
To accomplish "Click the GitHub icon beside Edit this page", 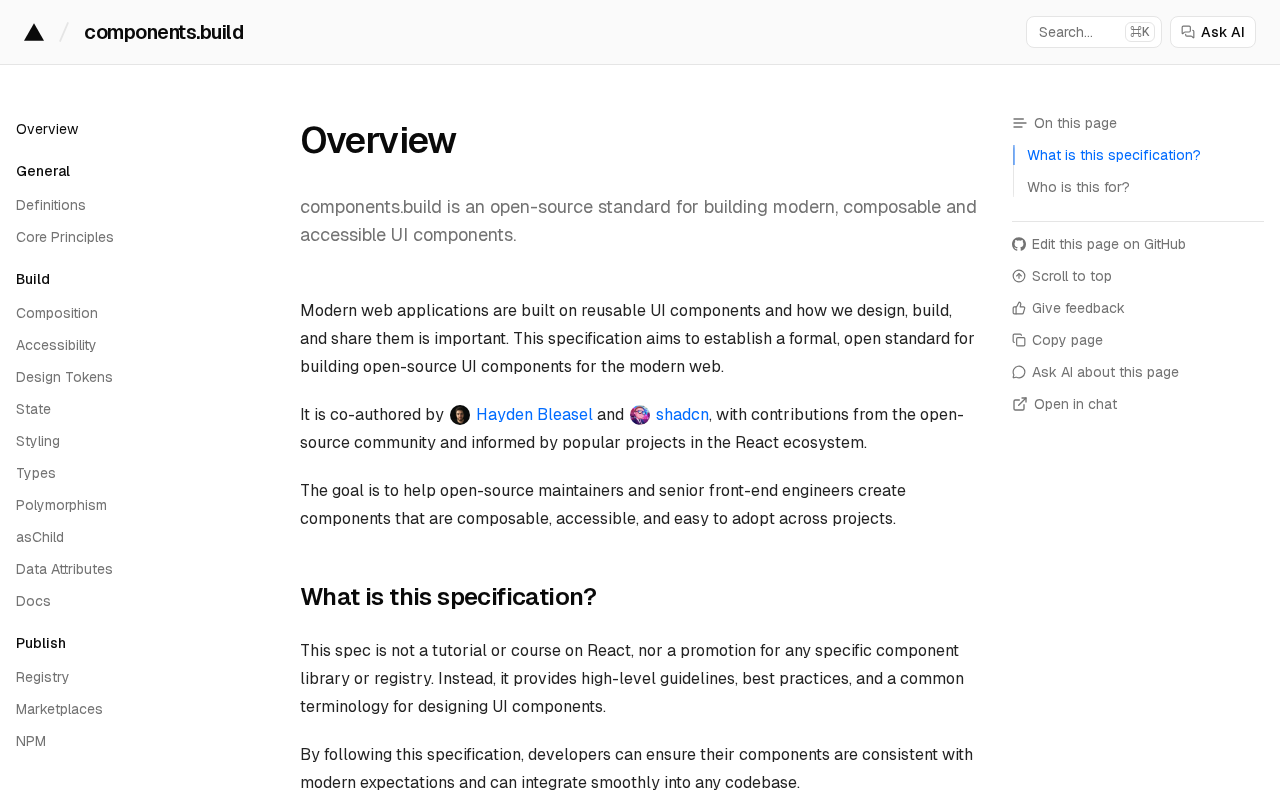I will [x=1019, y=244].
